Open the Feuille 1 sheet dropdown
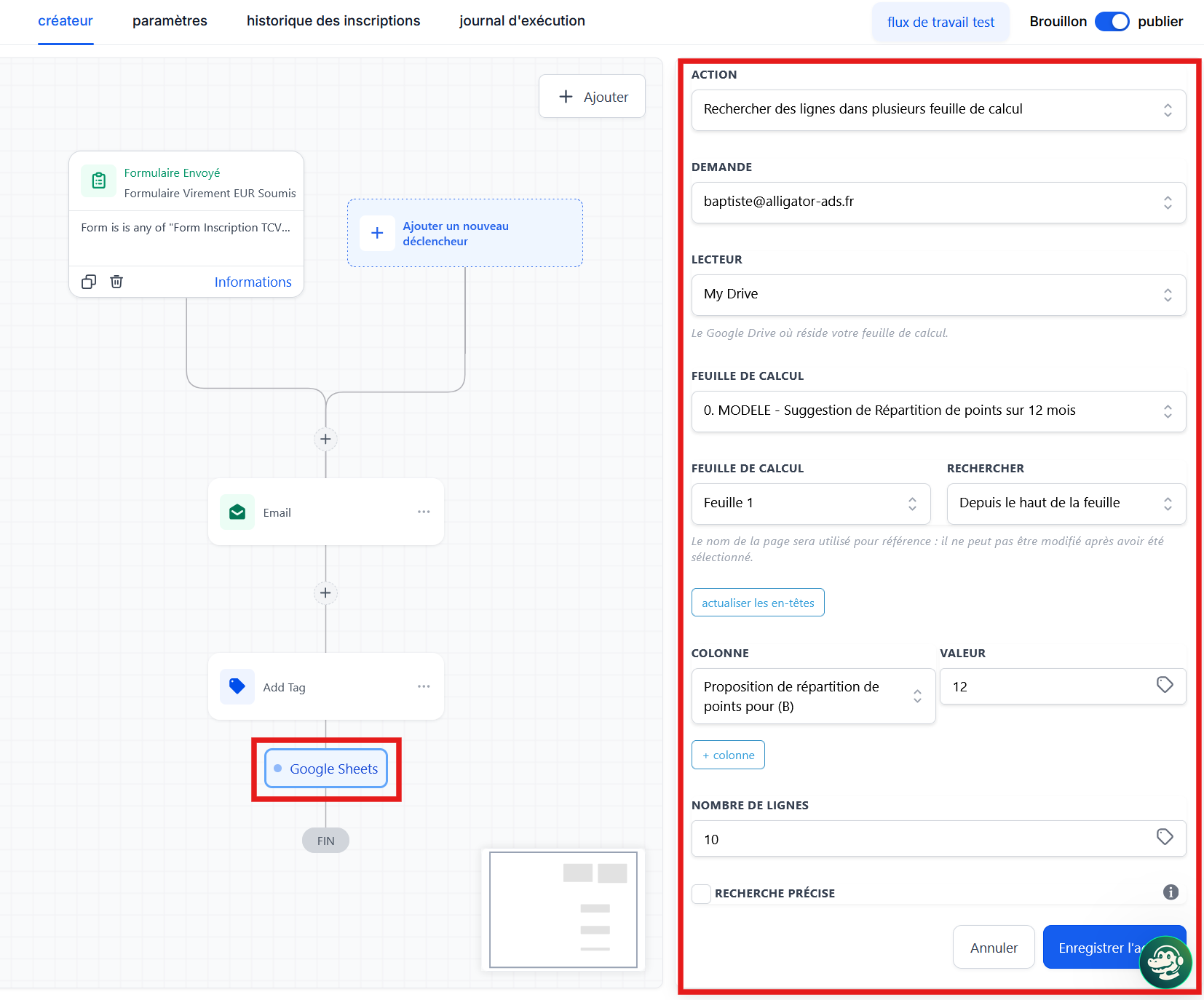Viewport: 1204px width, 1000px height. (x=811, y=504)
